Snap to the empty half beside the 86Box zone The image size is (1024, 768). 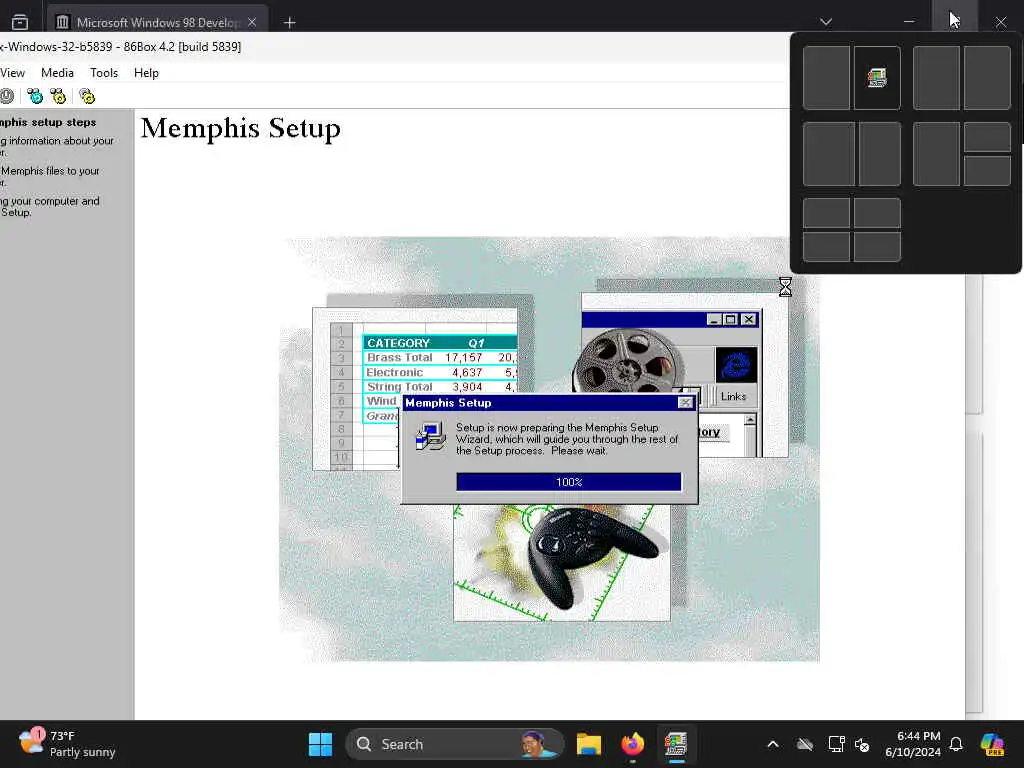pyautogui.click(x=826, y=78)
